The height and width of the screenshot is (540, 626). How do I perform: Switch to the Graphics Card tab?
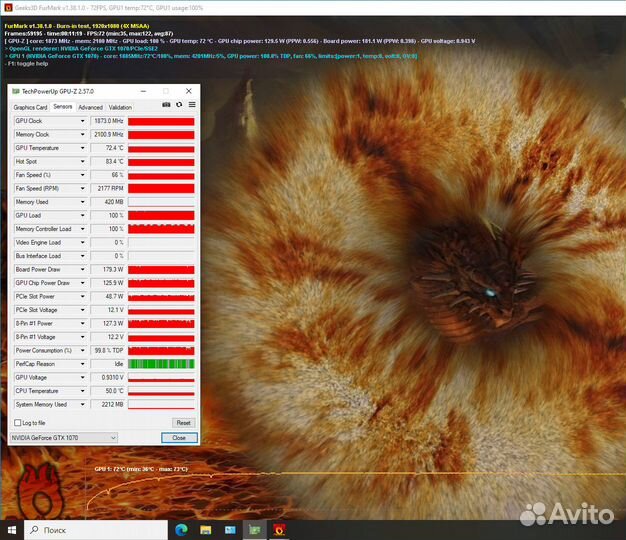tap(30, 107)
